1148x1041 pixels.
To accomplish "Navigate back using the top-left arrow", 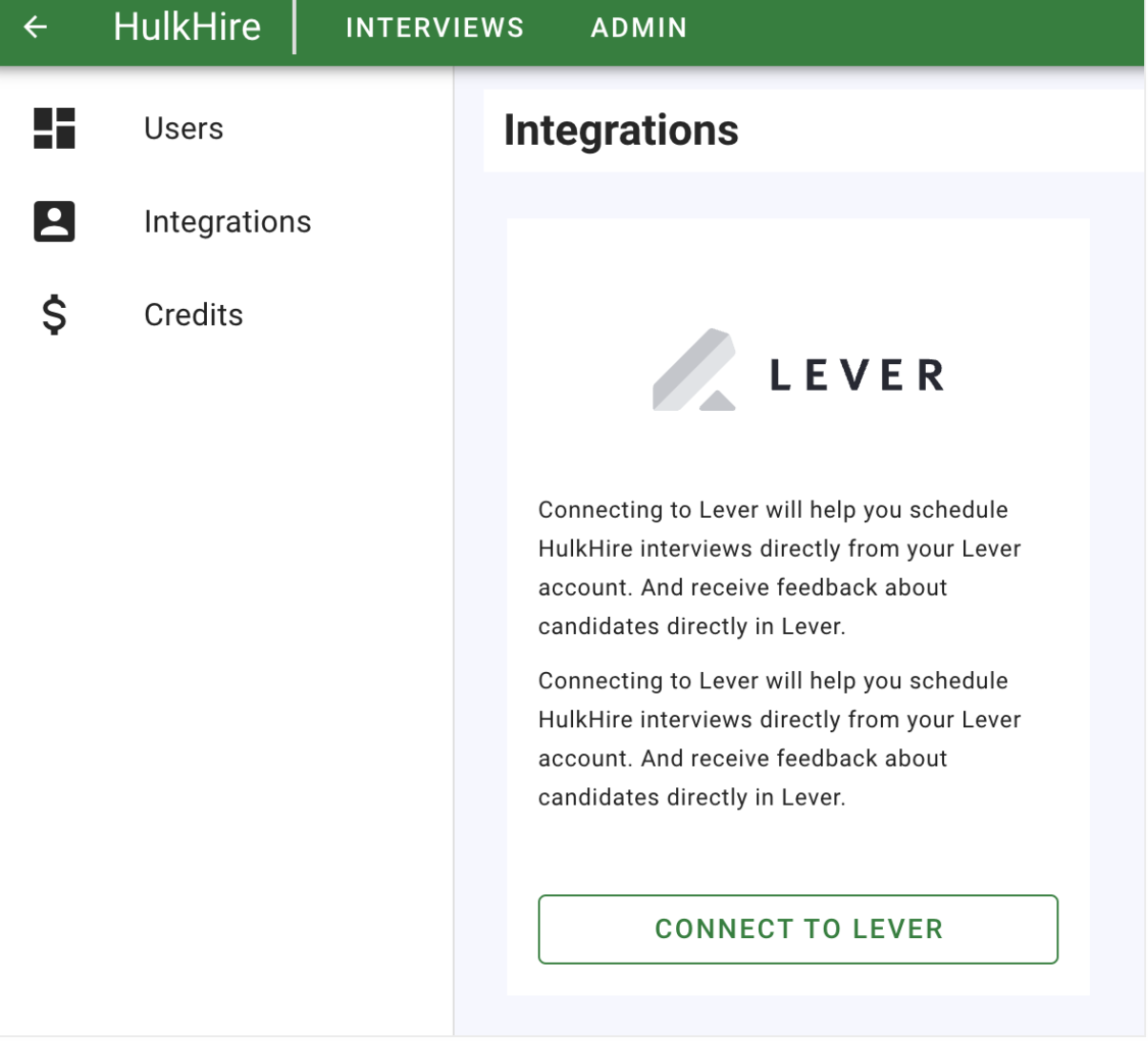I will pos(34,28).
